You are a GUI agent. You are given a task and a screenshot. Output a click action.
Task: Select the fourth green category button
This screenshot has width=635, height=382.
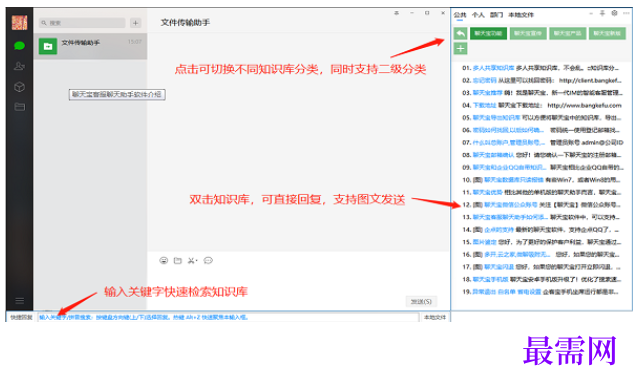click(x=607, y=33)
